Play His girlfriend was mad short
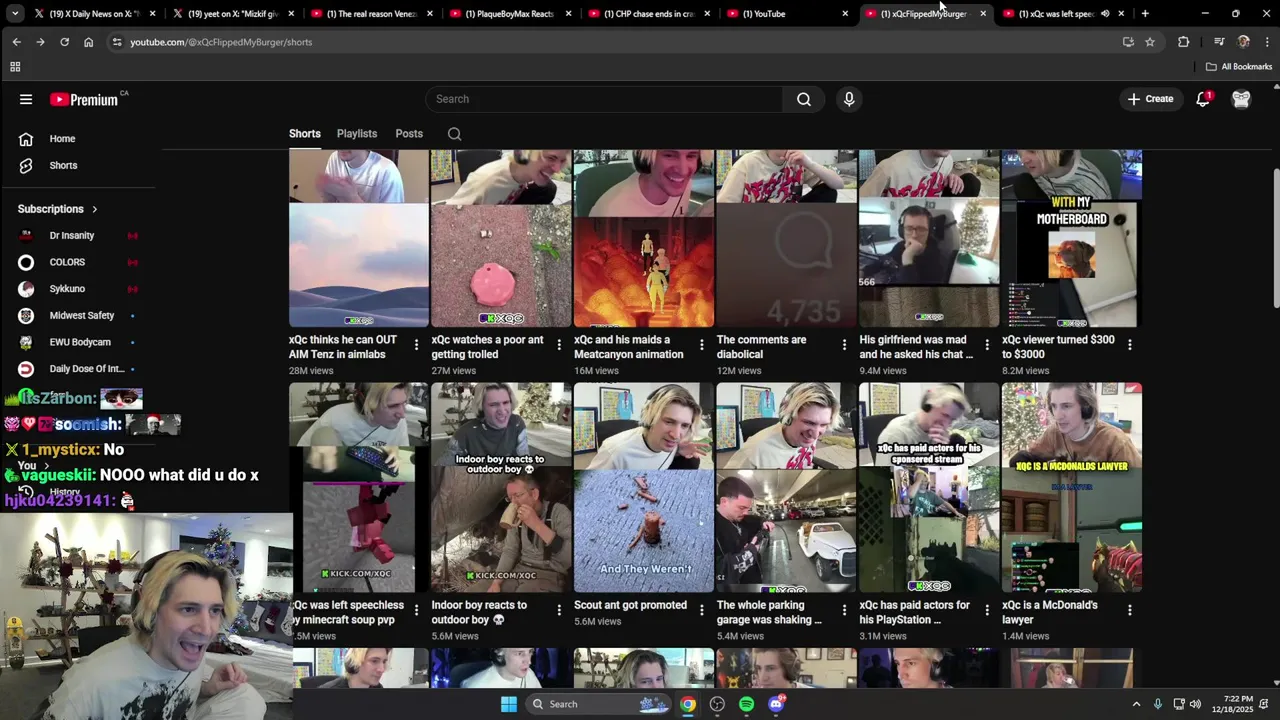 [x=929, y=239]
